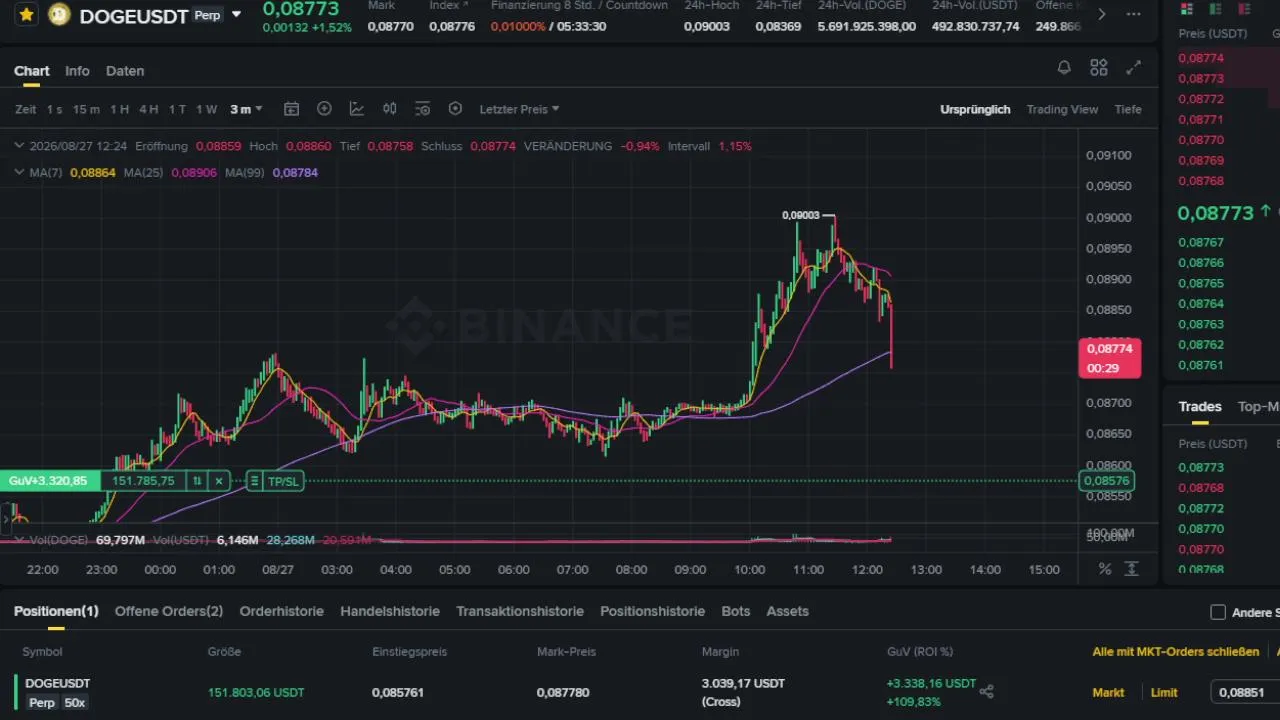Choose Limit close option
Viewport: 1280px width, 720px height.
(x=1164, y=692)
